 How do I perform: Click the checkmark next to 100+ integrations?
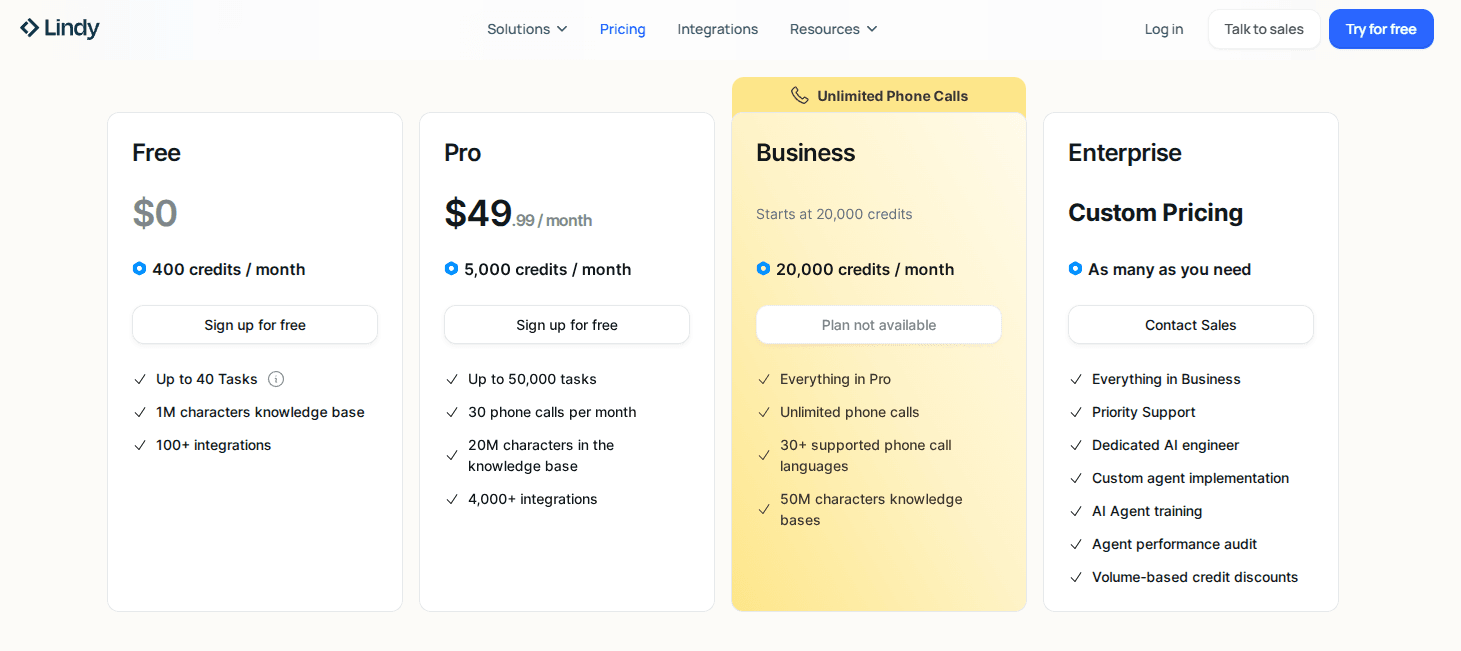tap(141, 445)
